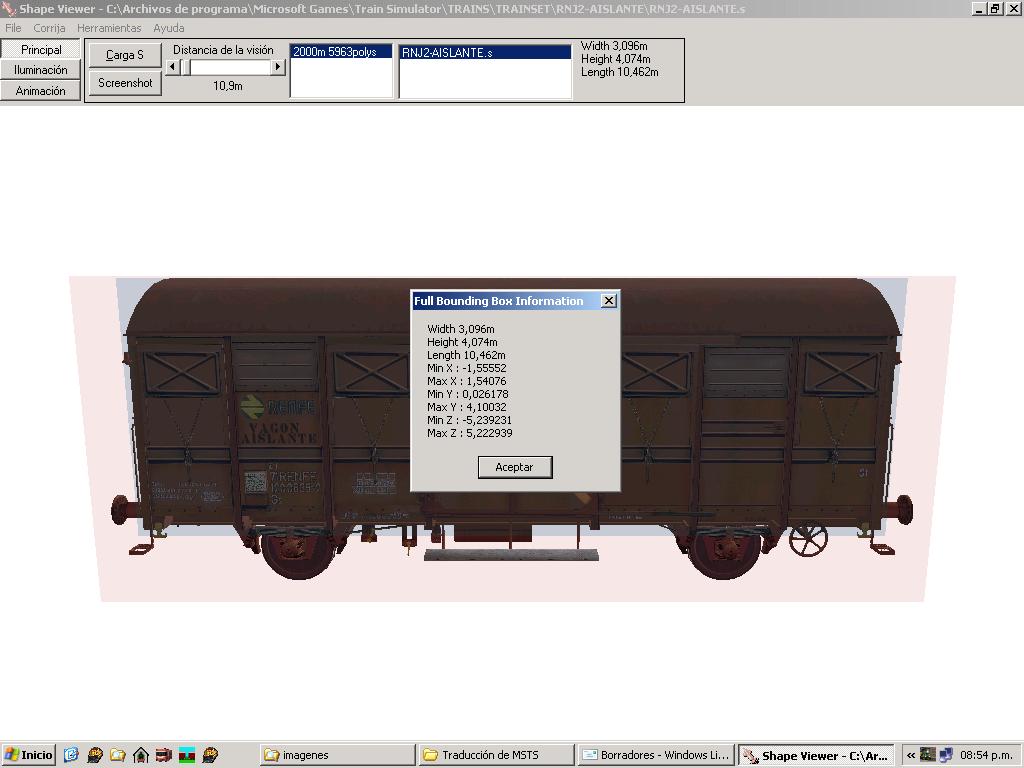
Task: Launch the red train icon shortcut
Action: coord(164,755)
